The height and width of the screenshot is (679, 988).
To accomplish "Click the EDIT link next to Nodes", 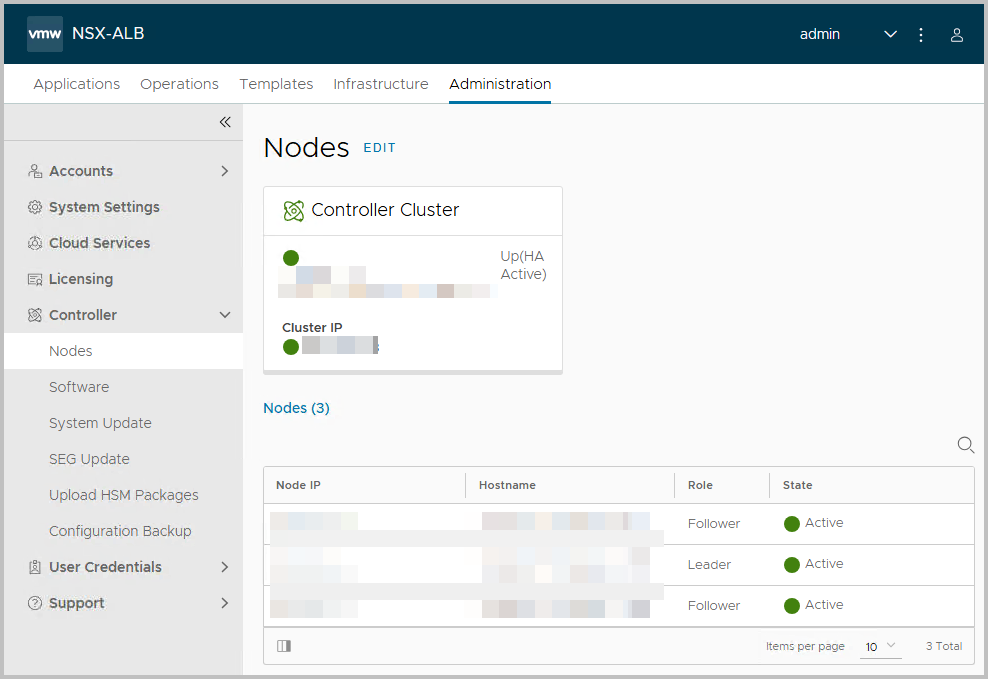I will (379, 148).
